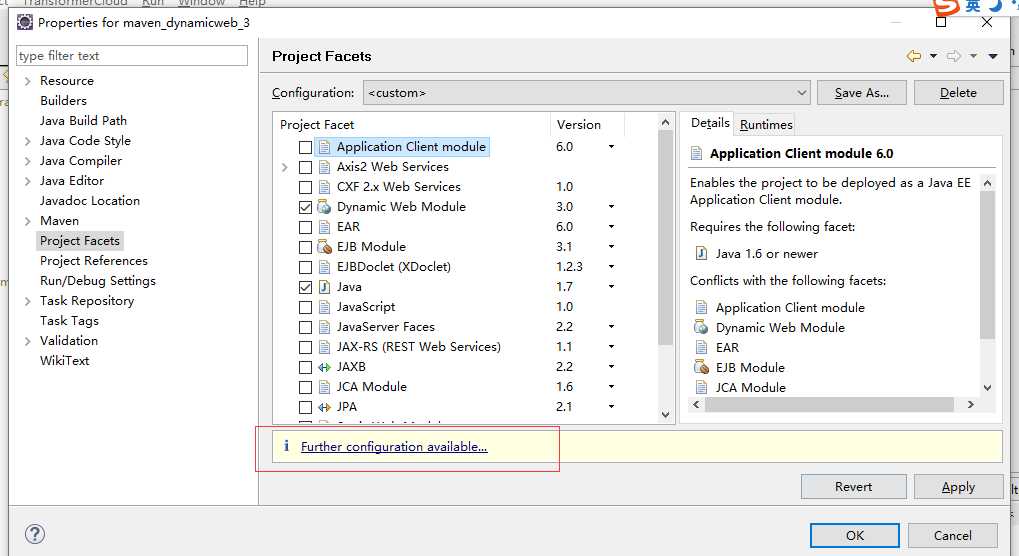Image resolution: width=1019 pixels, height=556 pixels.
Task: Click the Application Client module facet icon
Action: (324, 147)
